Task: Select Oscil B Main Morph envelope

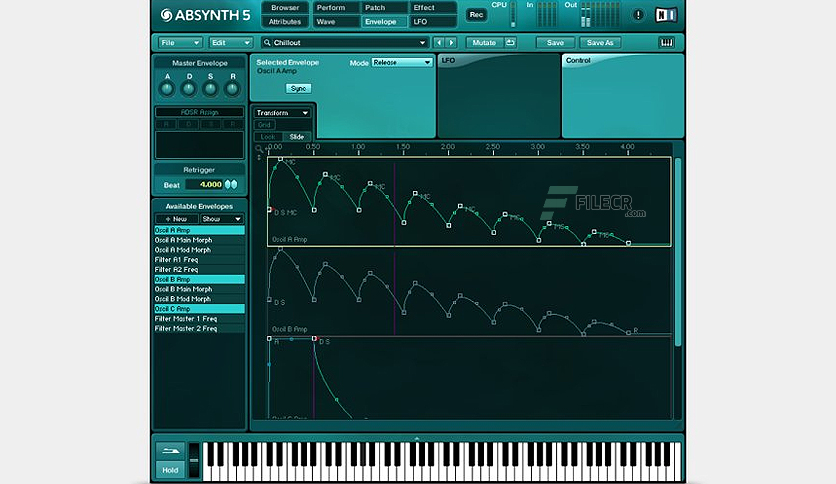Action: coord(199,289)
